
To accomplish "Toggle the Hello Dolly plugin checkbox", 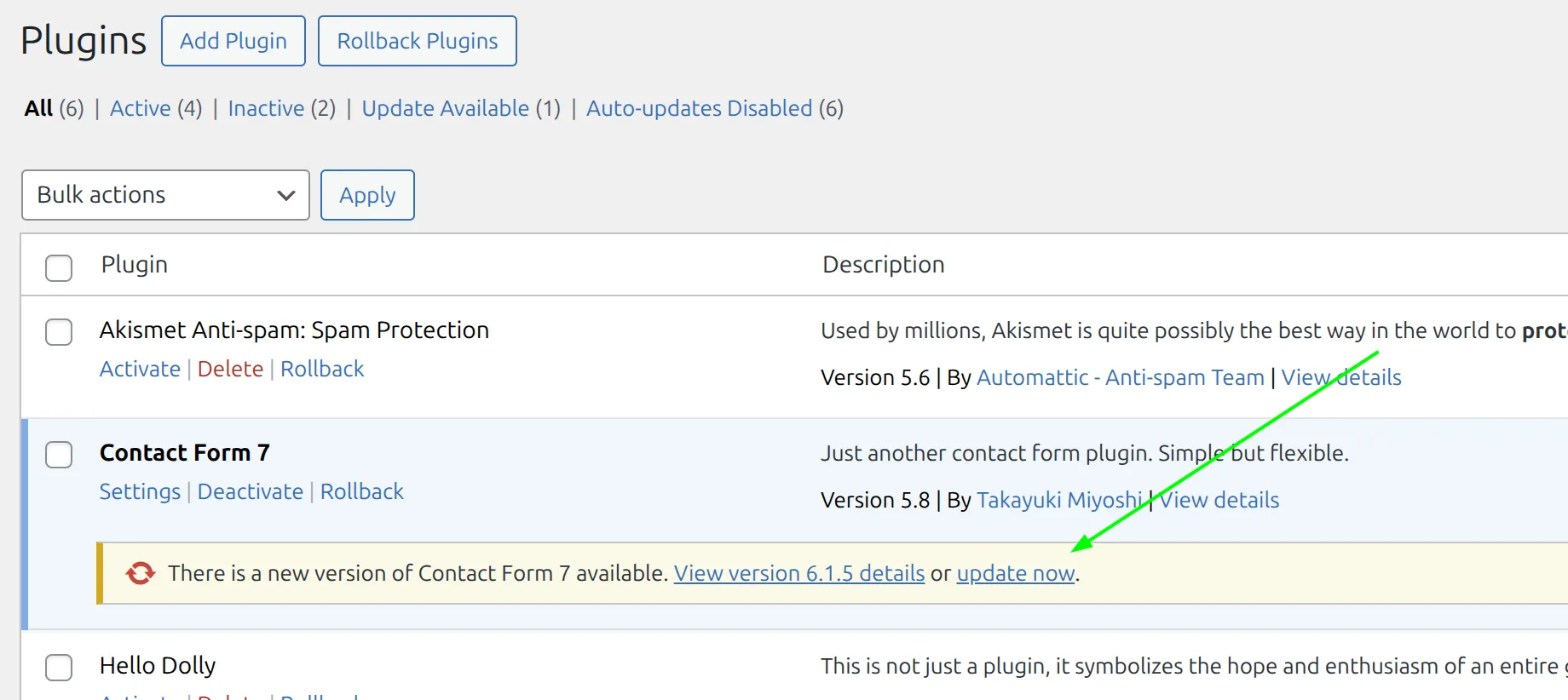I will coord(59,667).
